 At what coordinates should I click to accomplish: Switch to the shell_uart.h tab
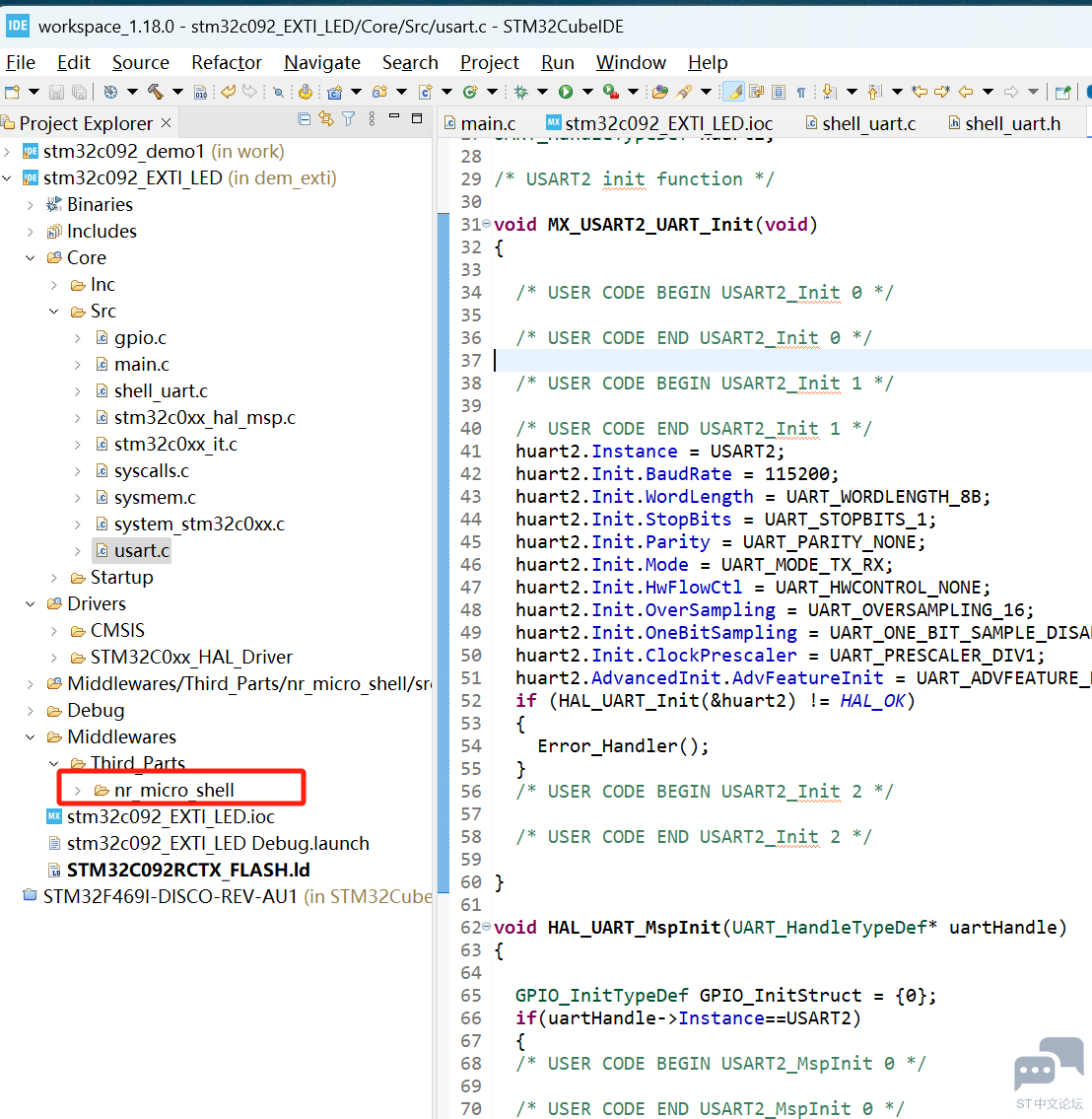point(1003,123)
